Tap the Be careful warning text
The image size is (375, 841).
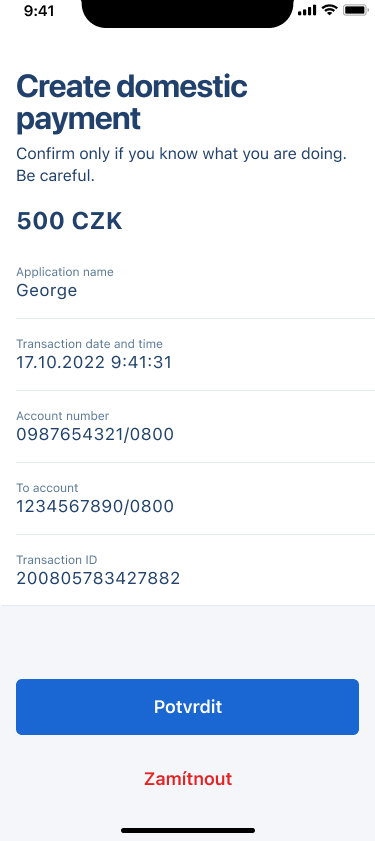tap(56, 176)
